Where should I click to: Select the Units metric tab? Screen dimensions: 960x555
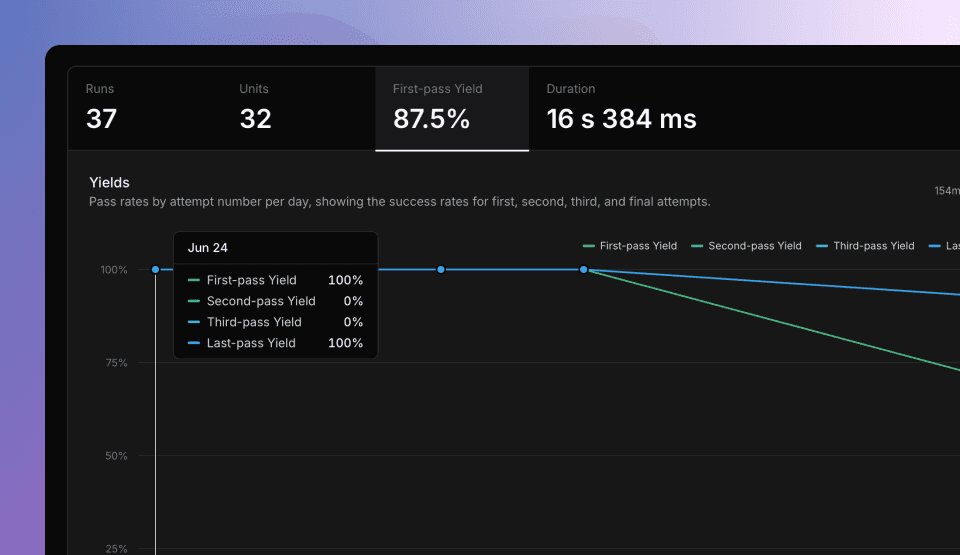coord(298,109)
